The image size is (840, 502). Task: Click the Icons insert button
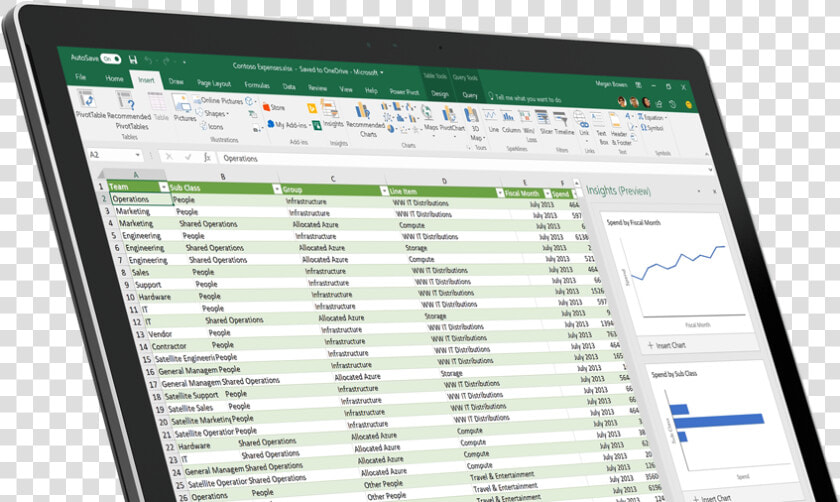tap(212, 126)
